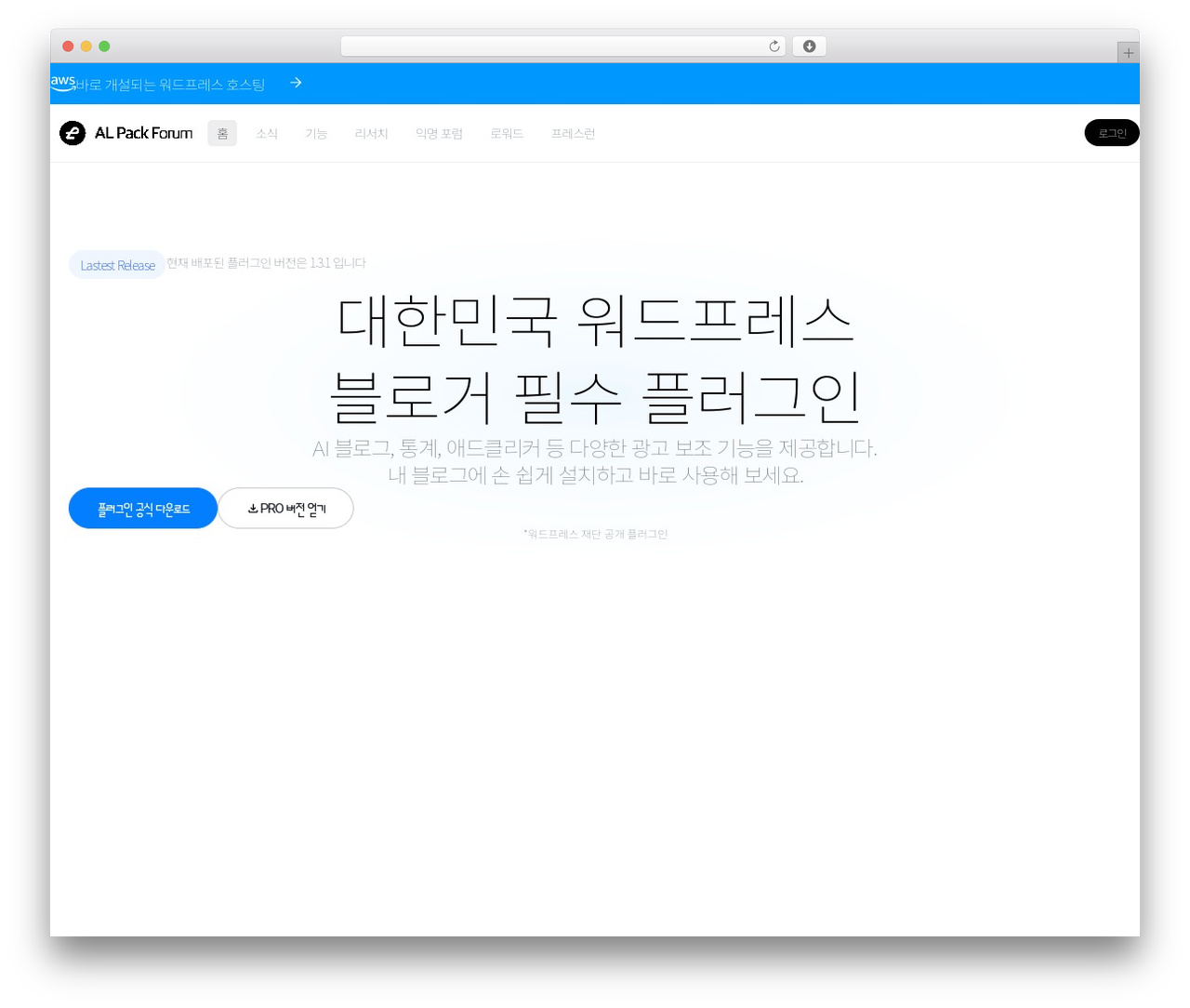Viewport: 1190px width, 1008px height.
Task: Go to the 소식 menu
Action: pos(267,133)
